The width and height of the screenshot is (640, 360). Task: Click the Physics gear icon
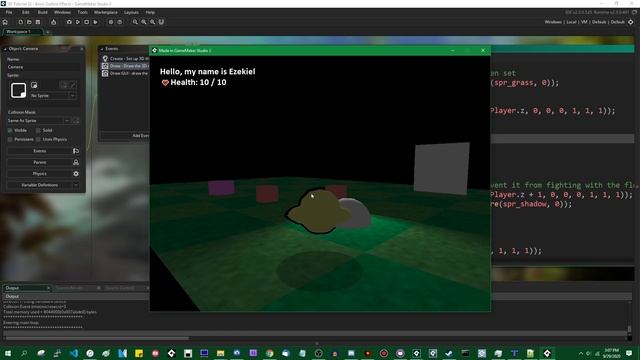[76, 174]
